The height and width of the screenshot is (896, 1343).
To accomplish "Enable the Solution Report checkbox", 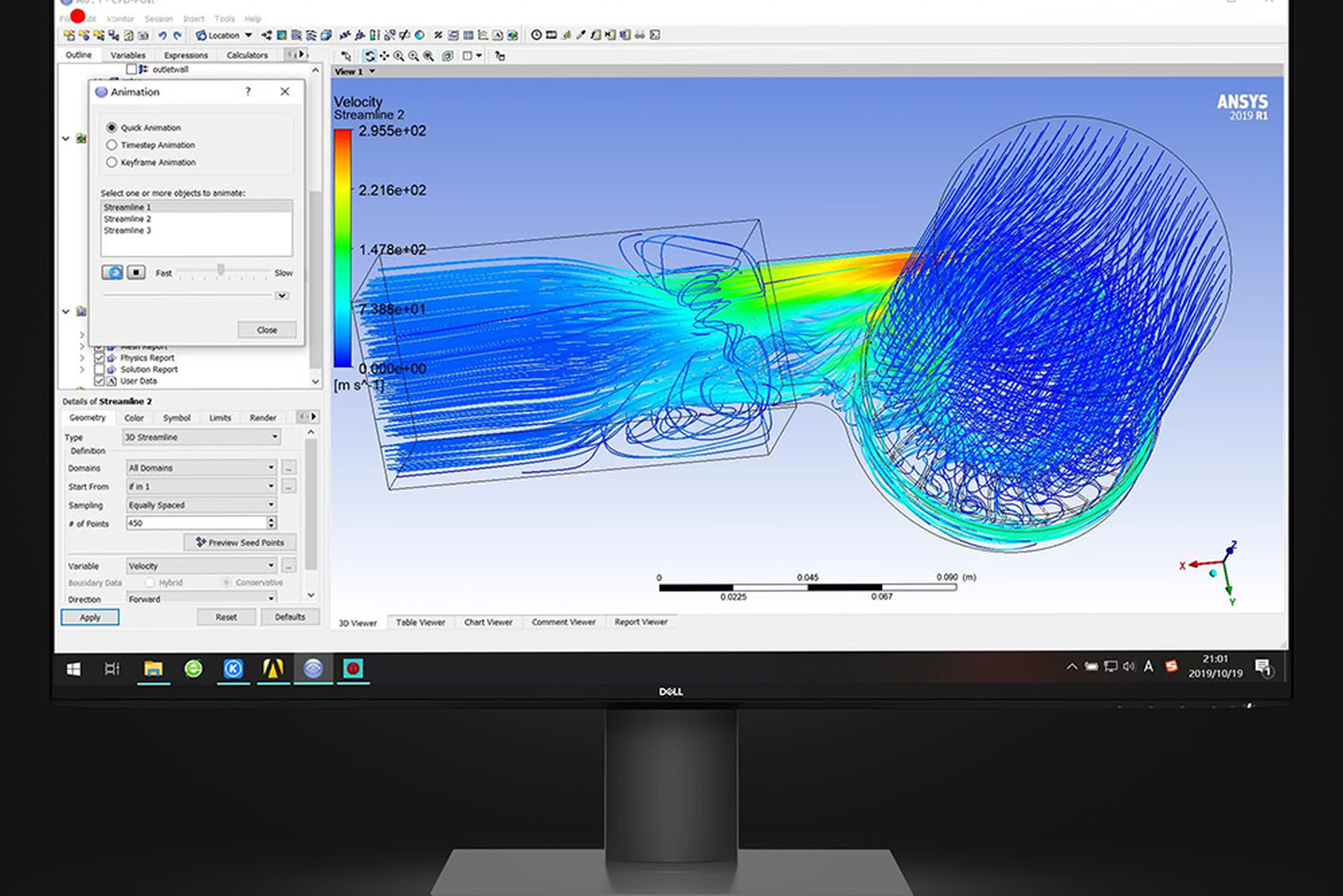I will coord(99,369).
